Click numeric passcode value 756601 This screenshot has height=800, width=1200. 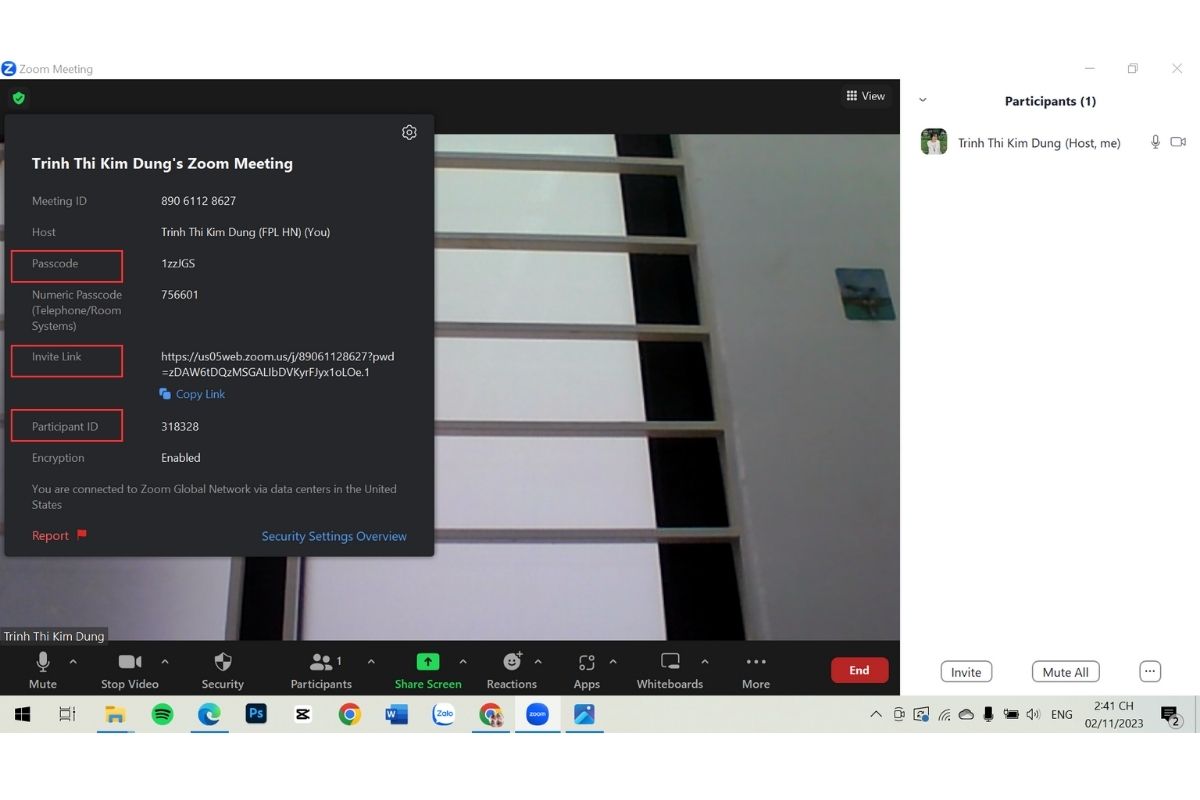[180, 295]
